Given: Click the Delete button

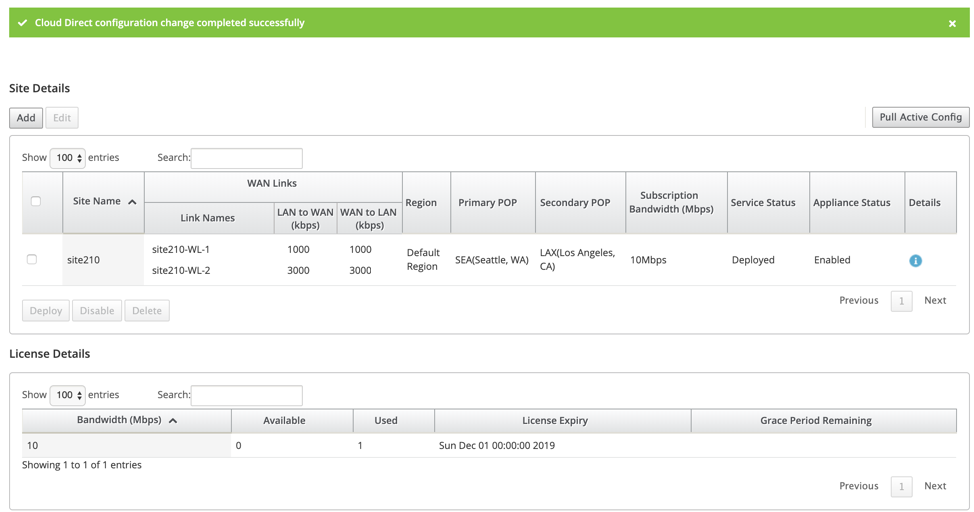Looking at the screenshot, I should click(x=147, y=311).
